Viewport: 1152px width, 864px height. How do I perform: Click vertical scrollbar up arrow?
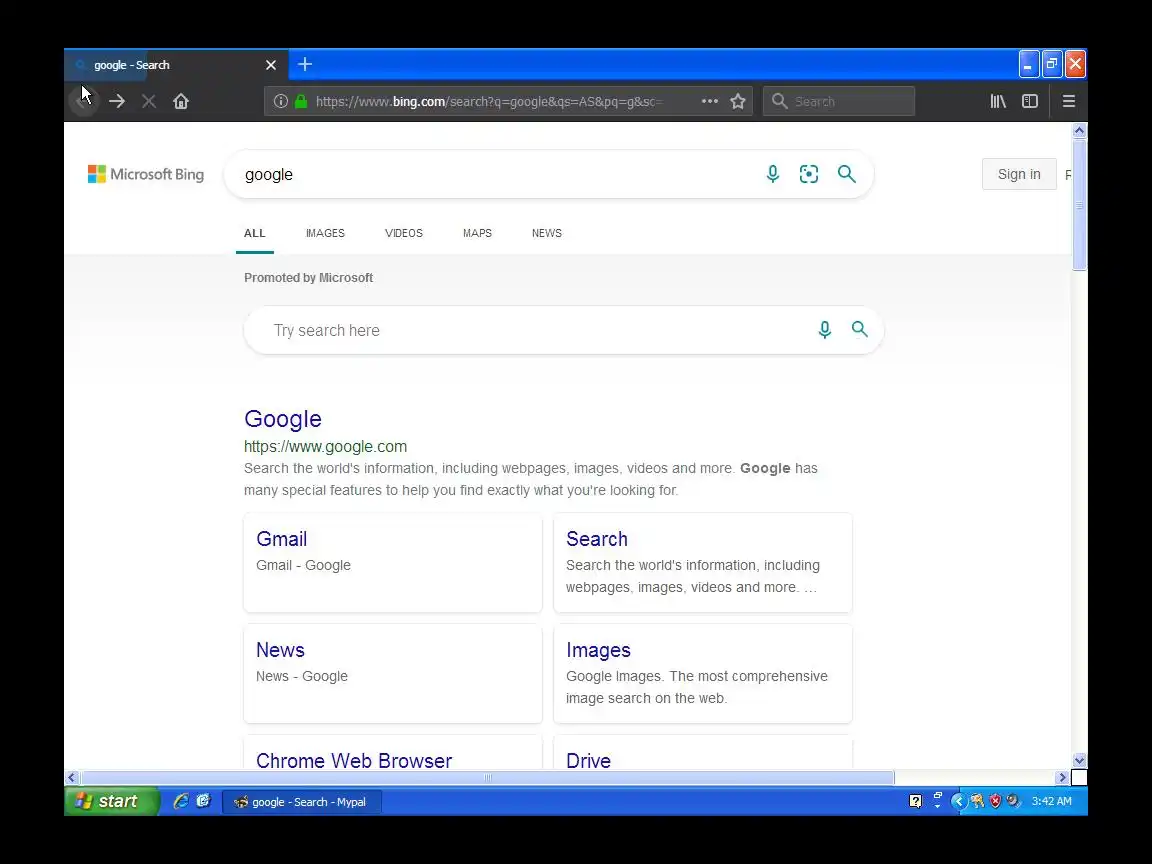point(1079,131)
